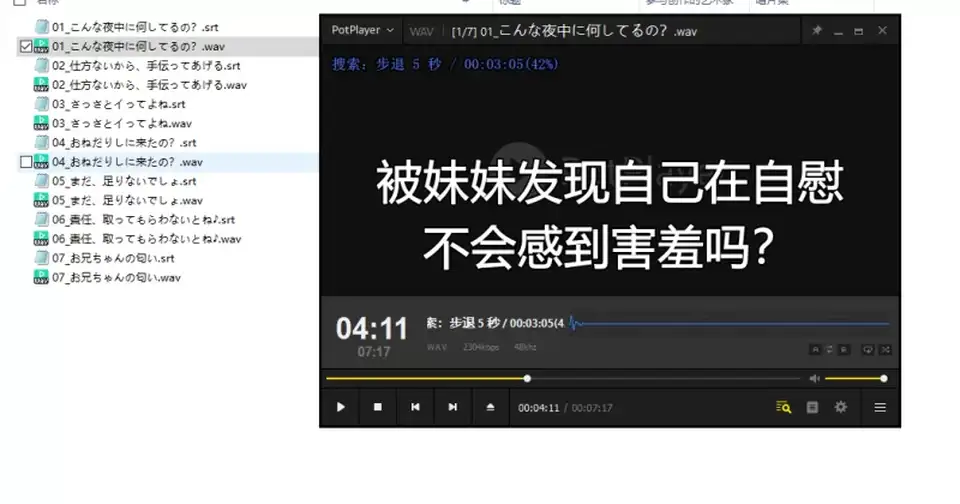Image resolution: width=960 pixels, height=504 pixels.
Task: Maximize the PotPlayer window
Action: [859, 31]
